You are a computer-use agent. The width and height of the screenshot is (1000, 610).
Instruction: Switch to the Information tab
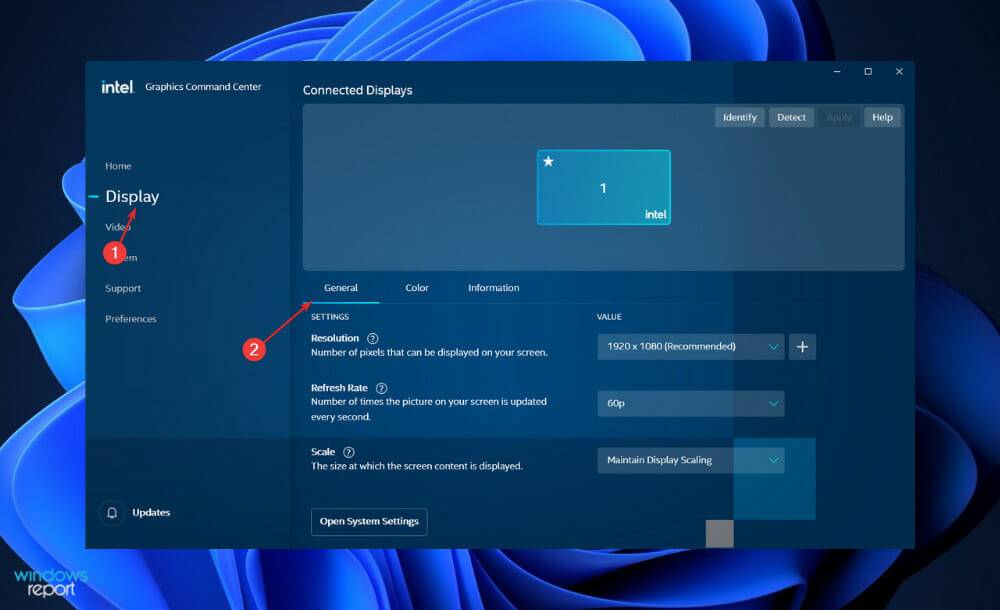[493, 288]
